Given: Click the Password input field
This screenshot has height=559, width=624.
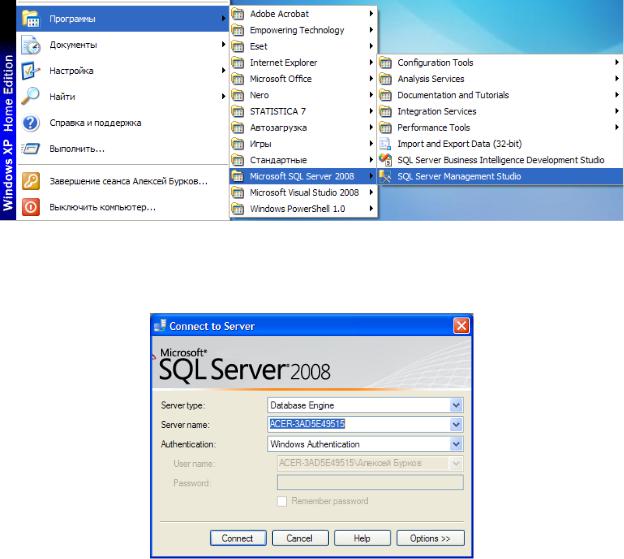Looking at the screenshot, I should [370, 483].
